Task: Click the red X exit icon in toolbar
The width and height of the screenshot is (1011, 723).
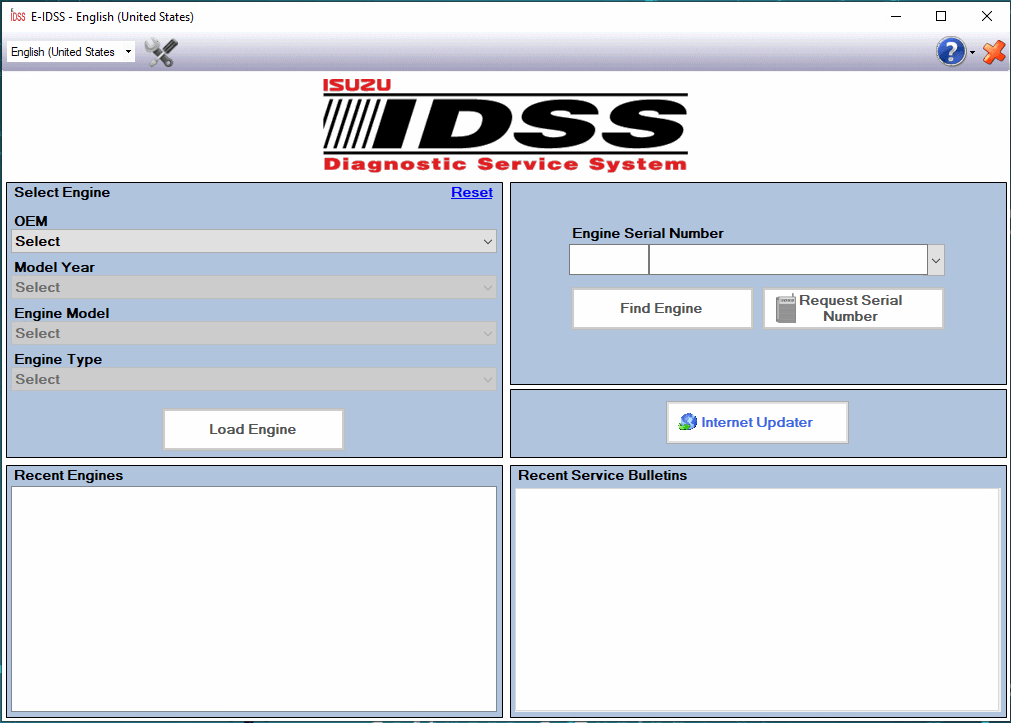Action: click(x=993, y=51)
